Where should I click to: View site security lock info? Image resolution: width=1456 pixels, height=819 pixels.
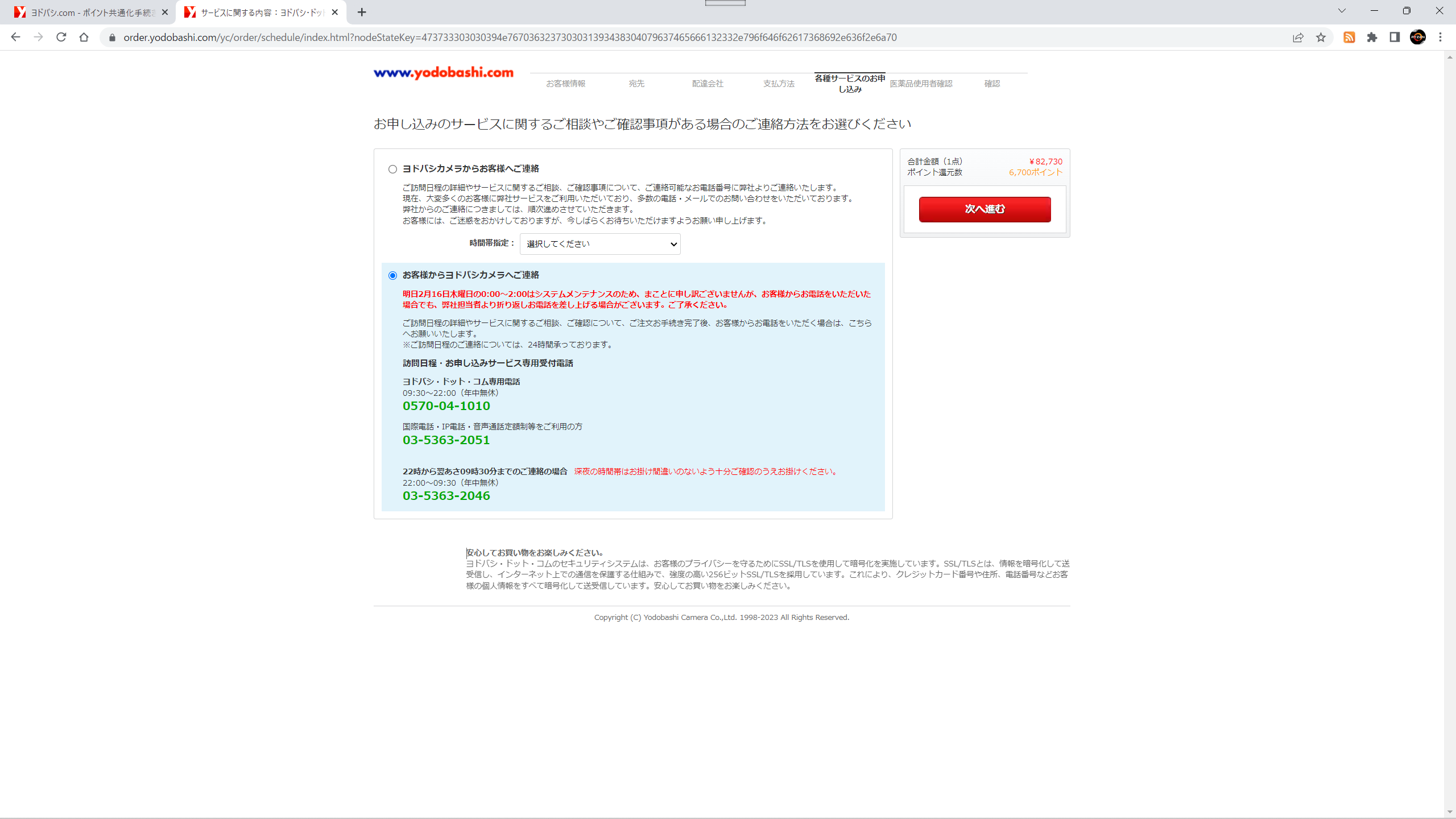coord(112,38)
